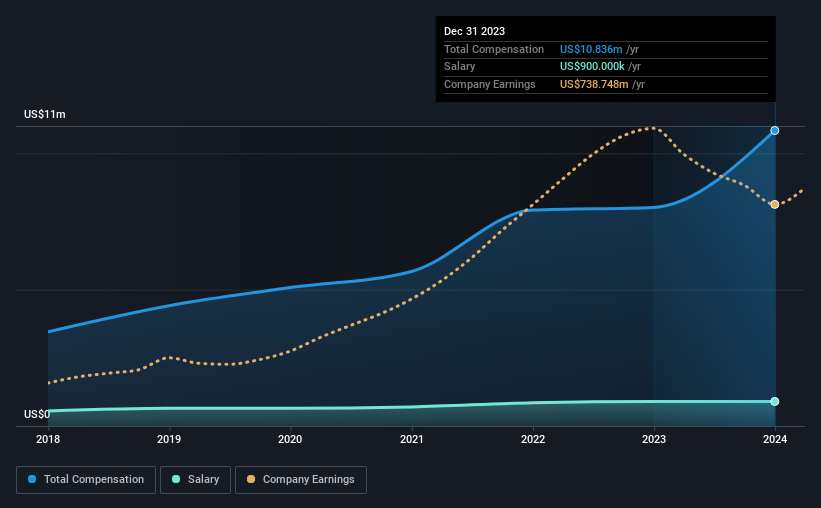Click the teal dot in Salary legend
Image resolution: width=821 pixels, height=508 pixels.
click(x=176, y=479)
